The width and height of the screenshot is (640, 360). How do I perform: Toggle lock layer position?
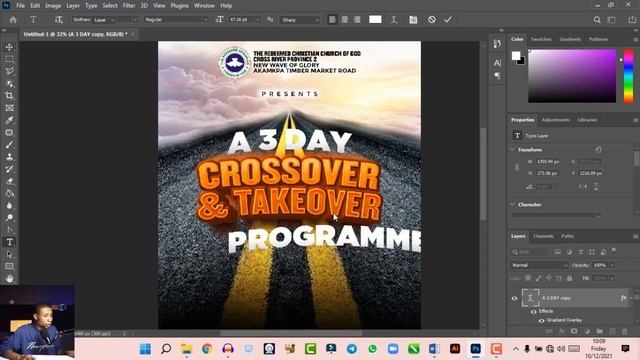549,278
